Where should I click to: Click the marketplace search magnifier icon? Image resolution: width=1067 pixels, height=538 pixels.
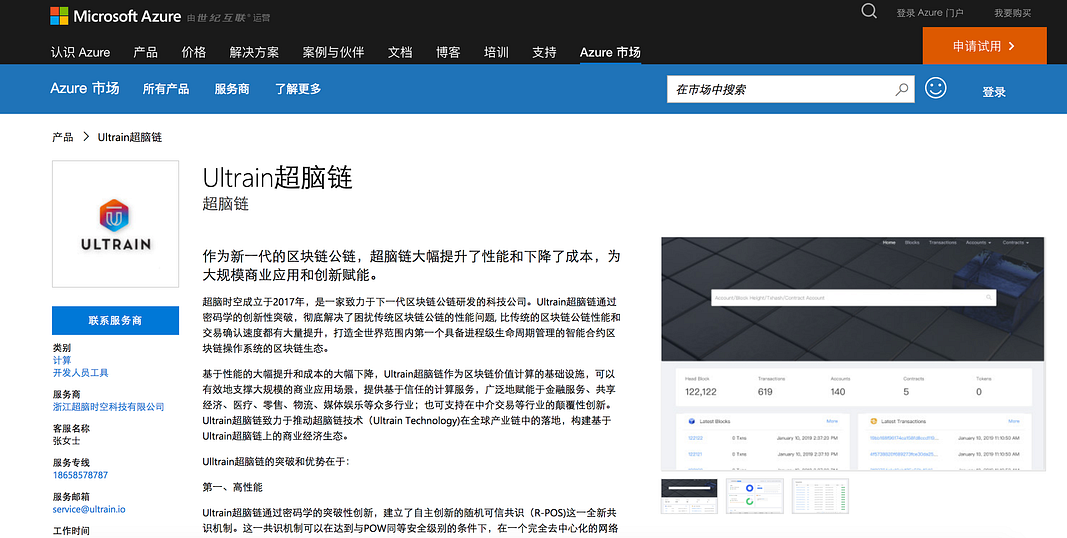[x=902, y=89]
